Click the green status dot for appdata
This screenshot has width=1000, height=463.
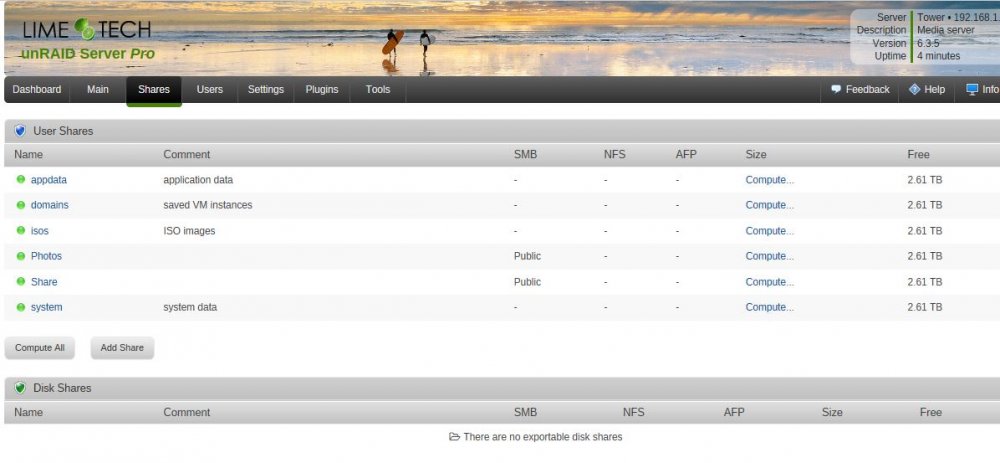point(20,180)
